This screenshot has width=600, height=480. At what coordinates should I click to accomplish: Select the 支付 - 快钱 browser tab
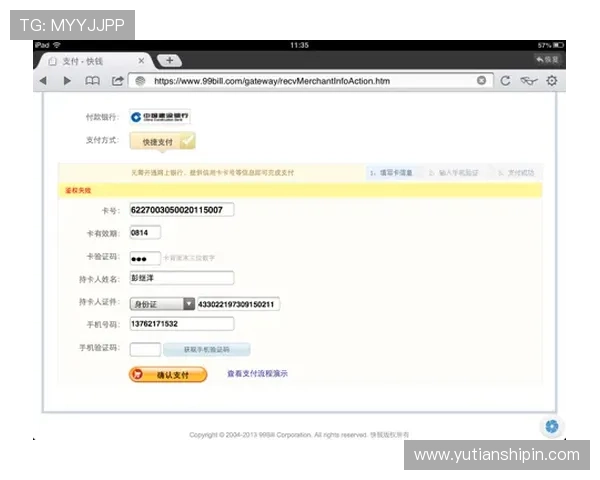96,61
